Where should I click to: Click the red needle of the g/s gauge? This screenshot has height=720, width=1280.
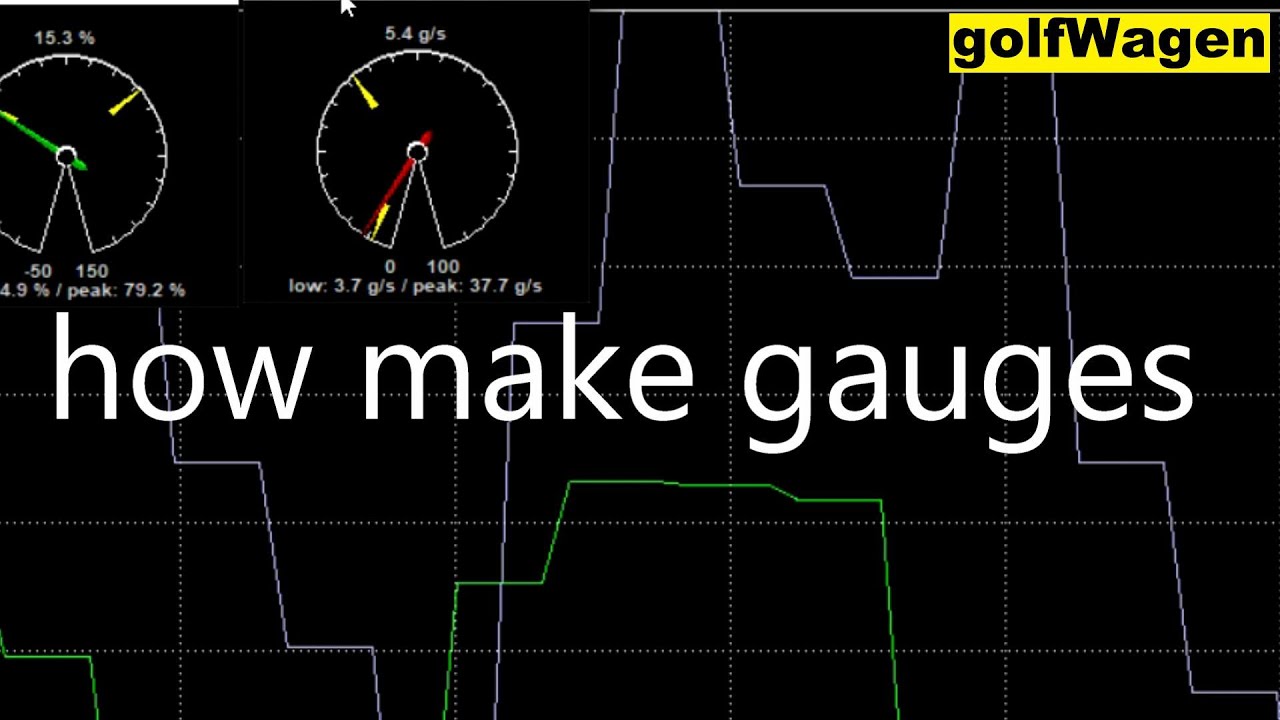click(396, 184)
